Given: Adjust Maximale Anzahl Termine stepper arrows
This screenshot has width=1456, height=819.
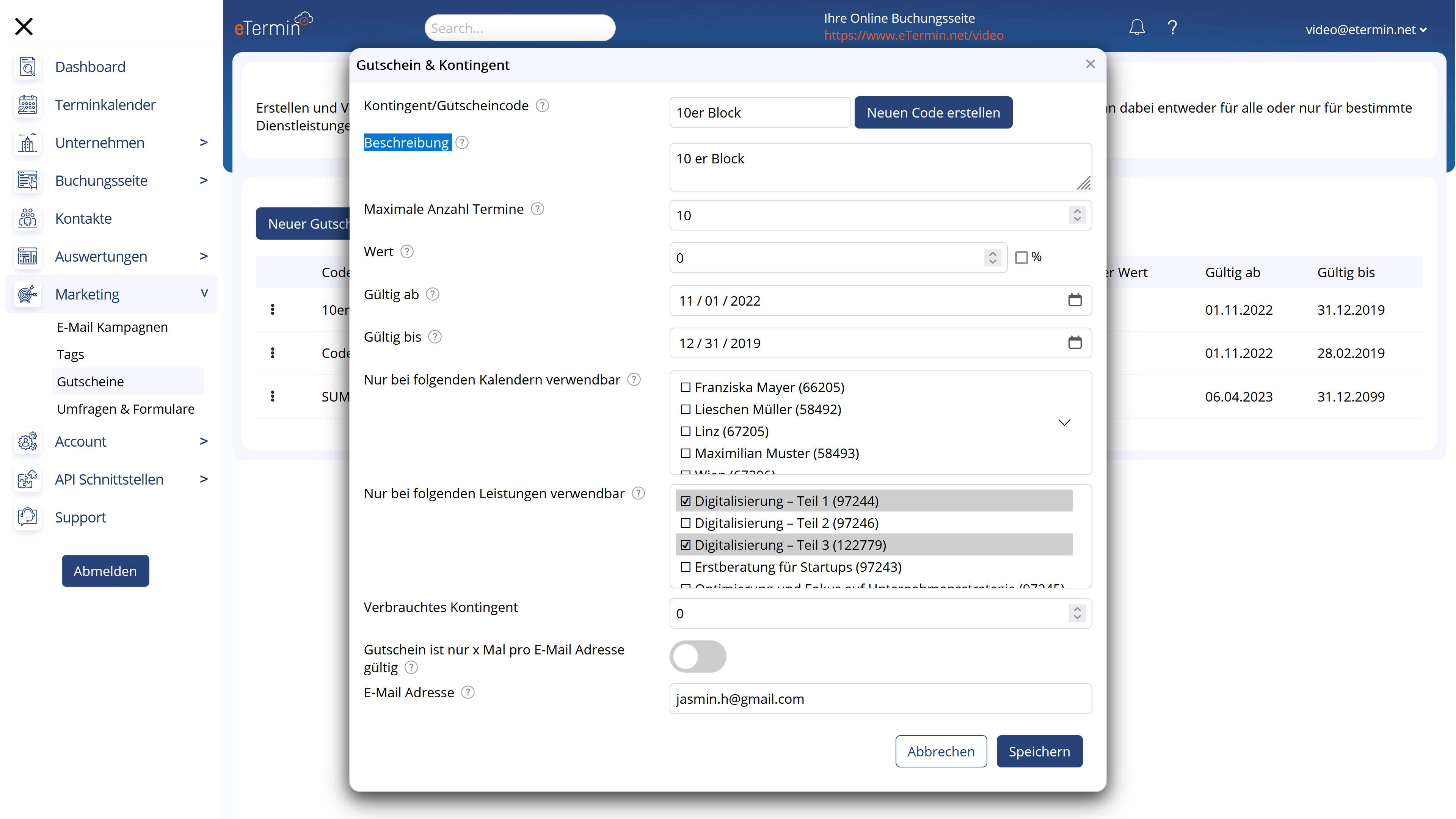Looking at the screenshot, I should 1077,215.
